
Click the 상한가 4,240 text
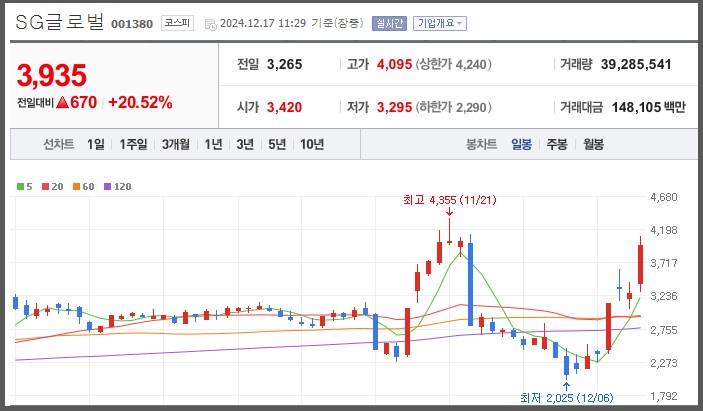(453, 64)
